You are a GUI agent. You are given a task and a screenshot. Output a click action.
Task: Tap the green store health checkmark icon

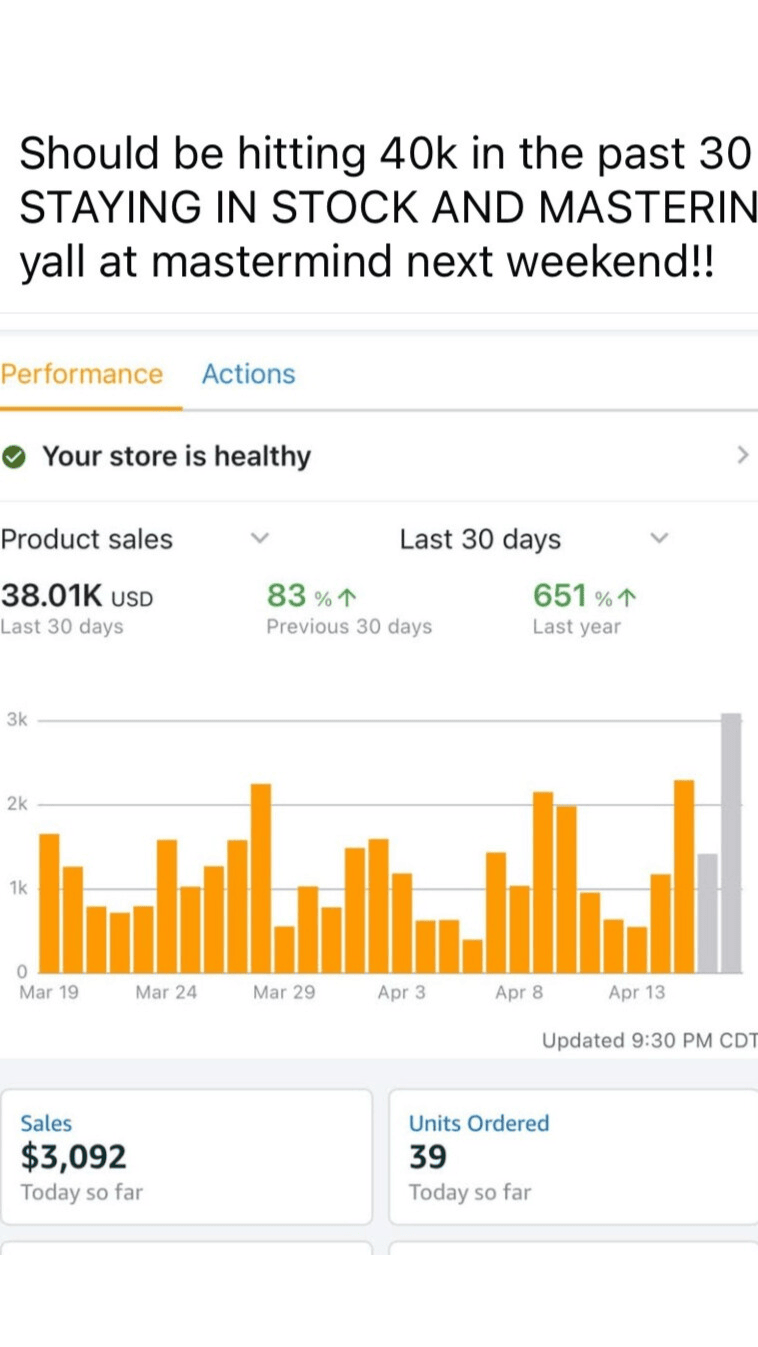click(14, 457)
